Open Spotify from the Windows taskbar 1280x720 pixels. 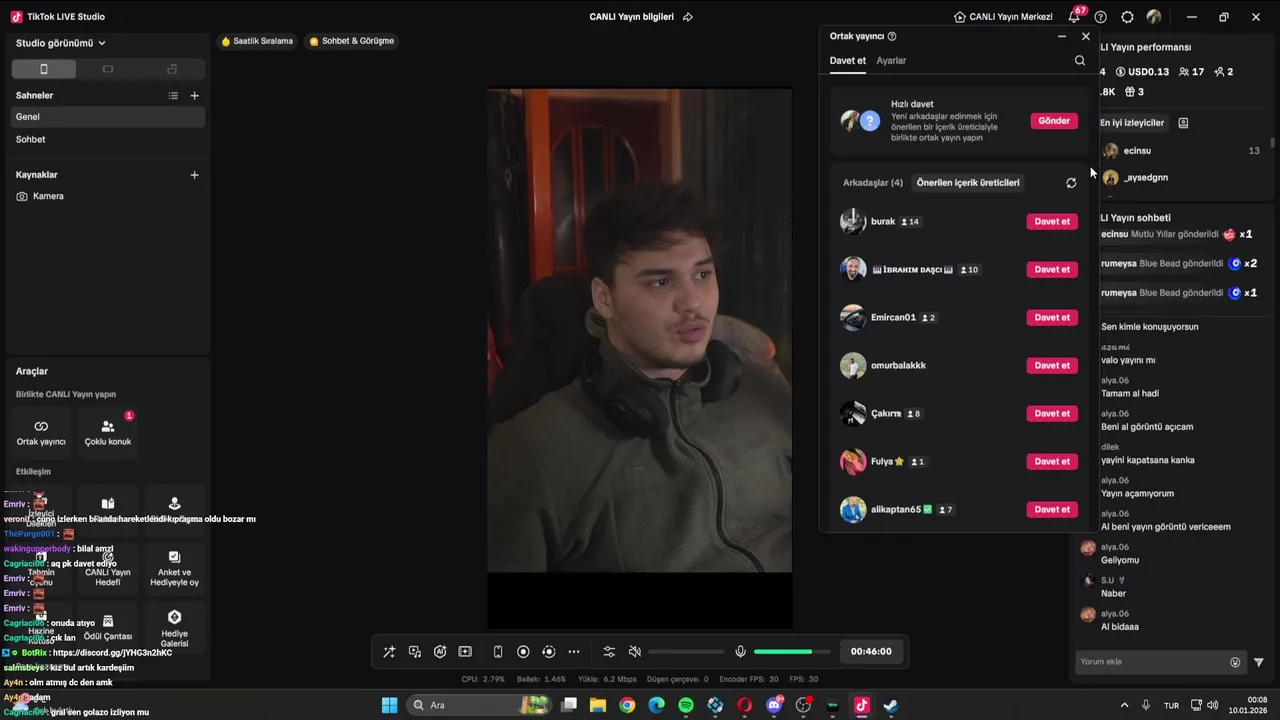686,706
